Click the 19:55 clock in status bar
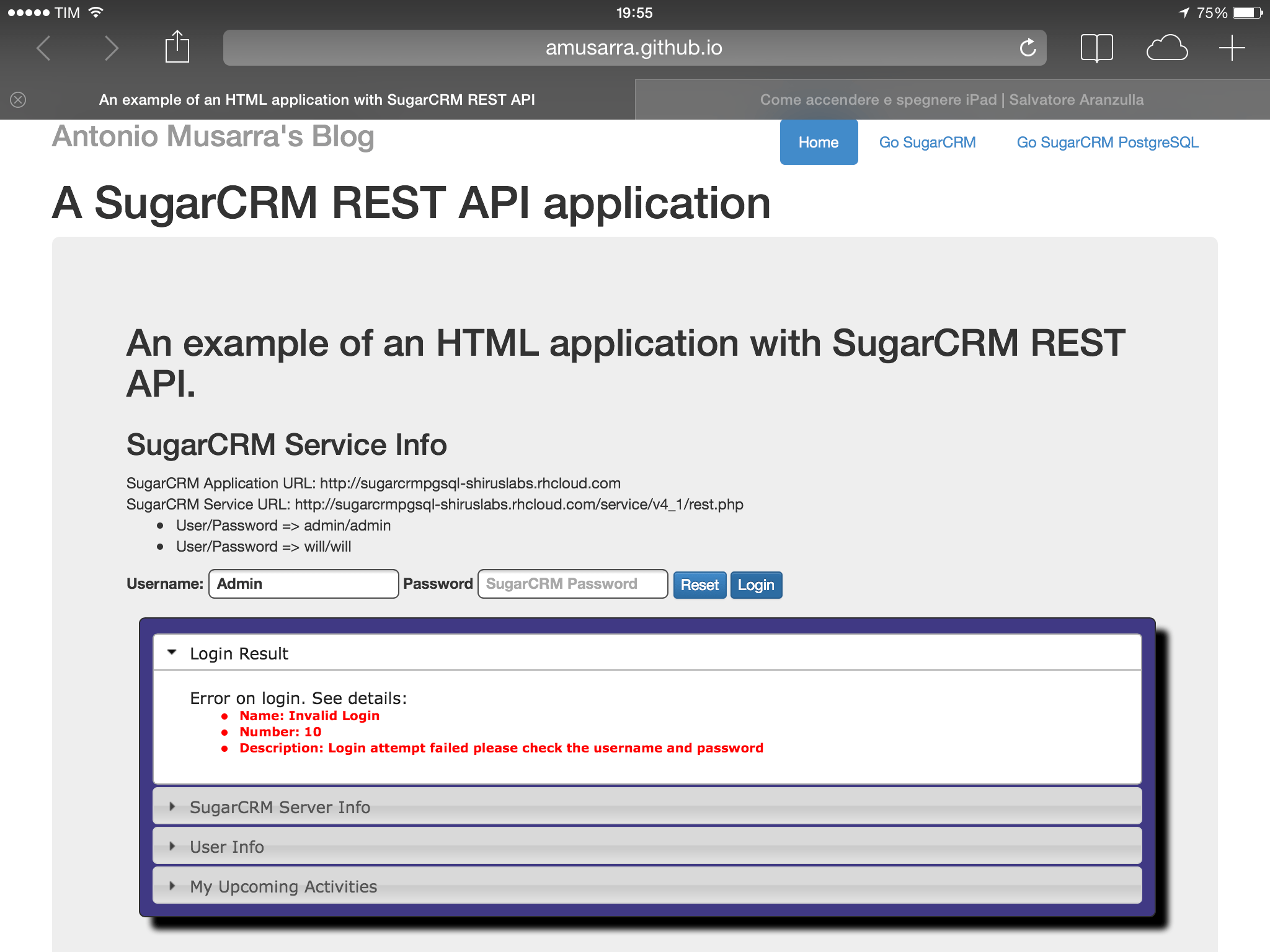Screen dimensions: 1270x952 pyautogui.click(x=634, y=13)
